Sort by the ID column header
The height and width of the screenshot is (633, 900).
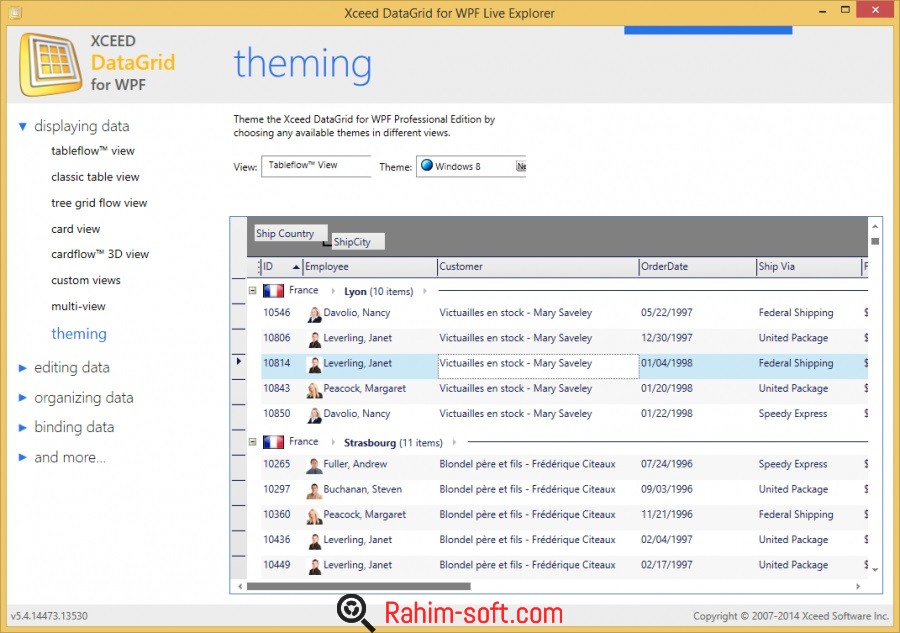click(x=281, y=266)
